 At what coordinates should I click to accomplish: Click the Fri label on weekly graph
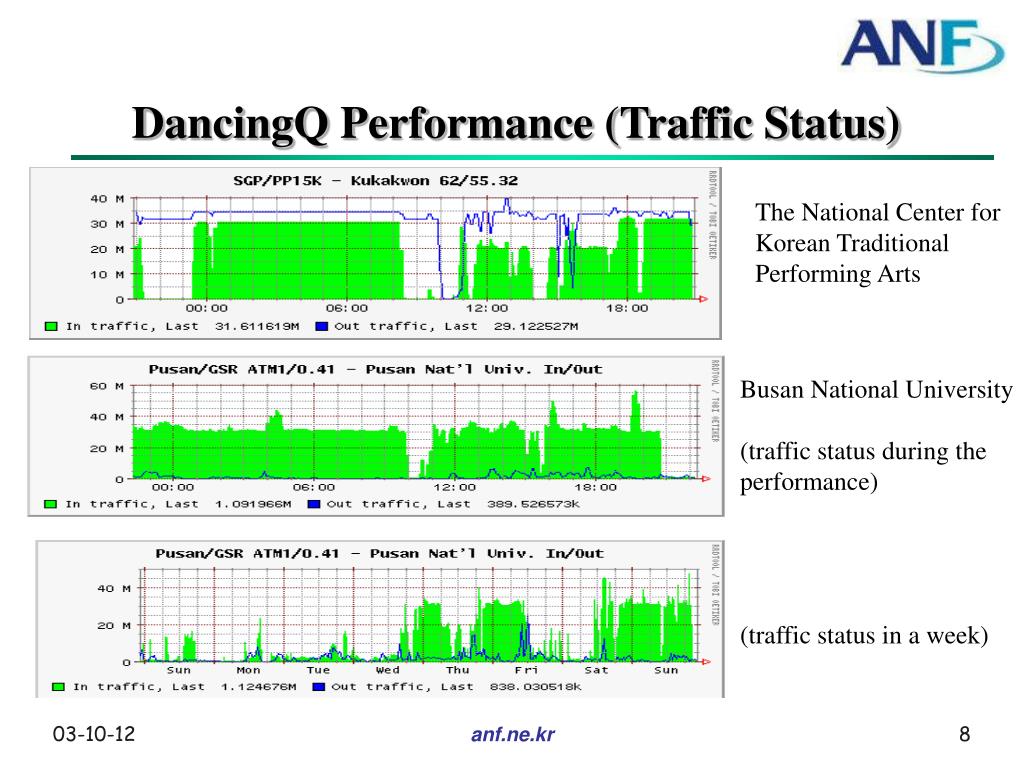click(x=526, y=670)
